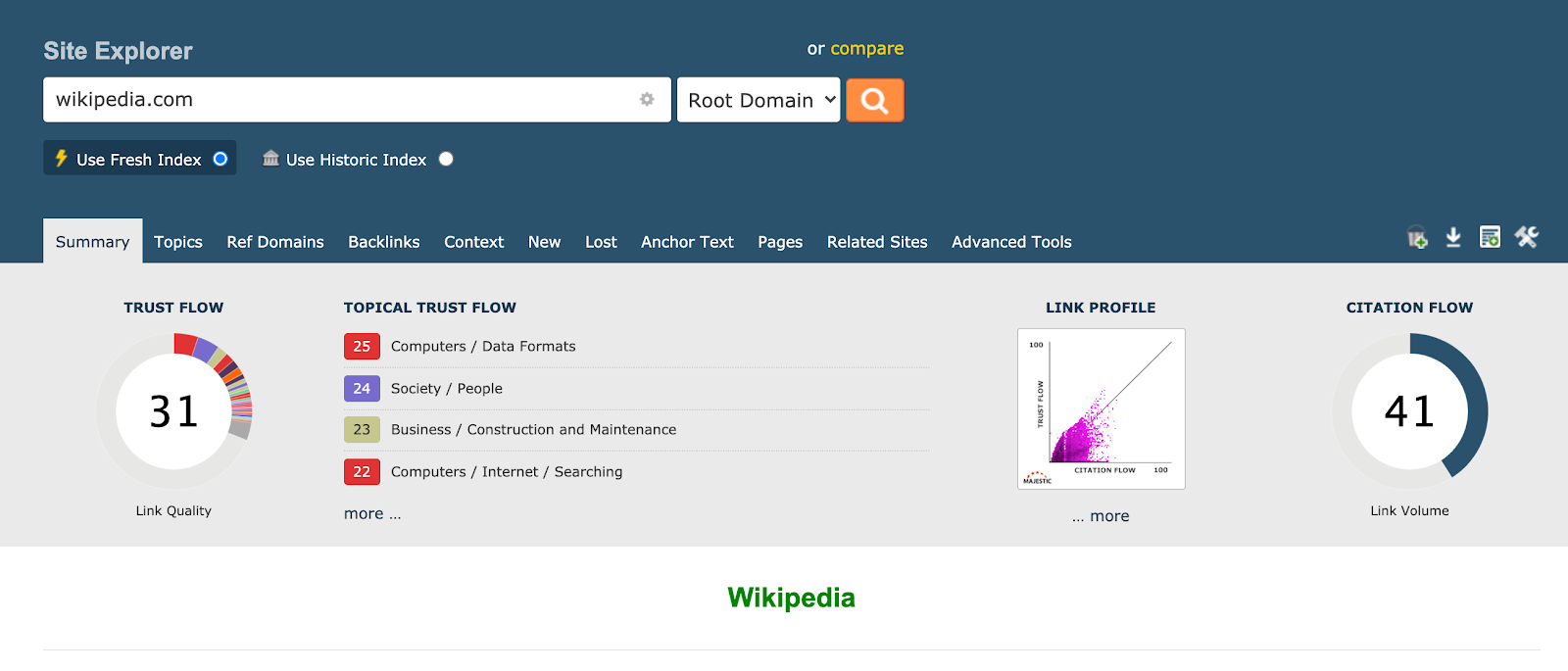Click the Link Volume label

[x=1409, y=510]
